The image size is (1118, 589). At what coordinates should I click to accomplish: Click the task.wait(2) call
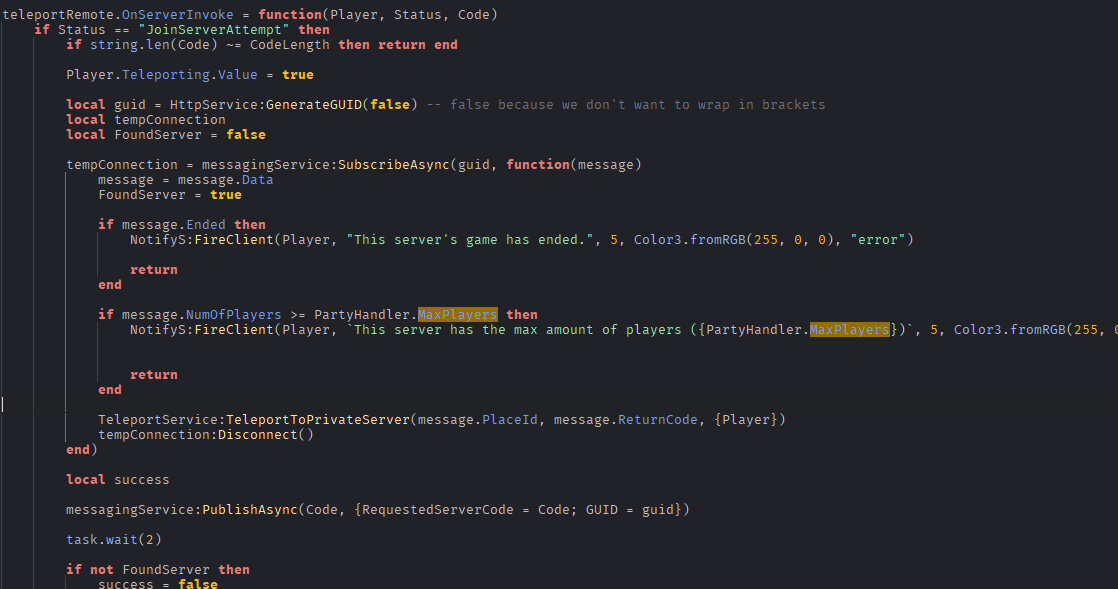[114, 538]
